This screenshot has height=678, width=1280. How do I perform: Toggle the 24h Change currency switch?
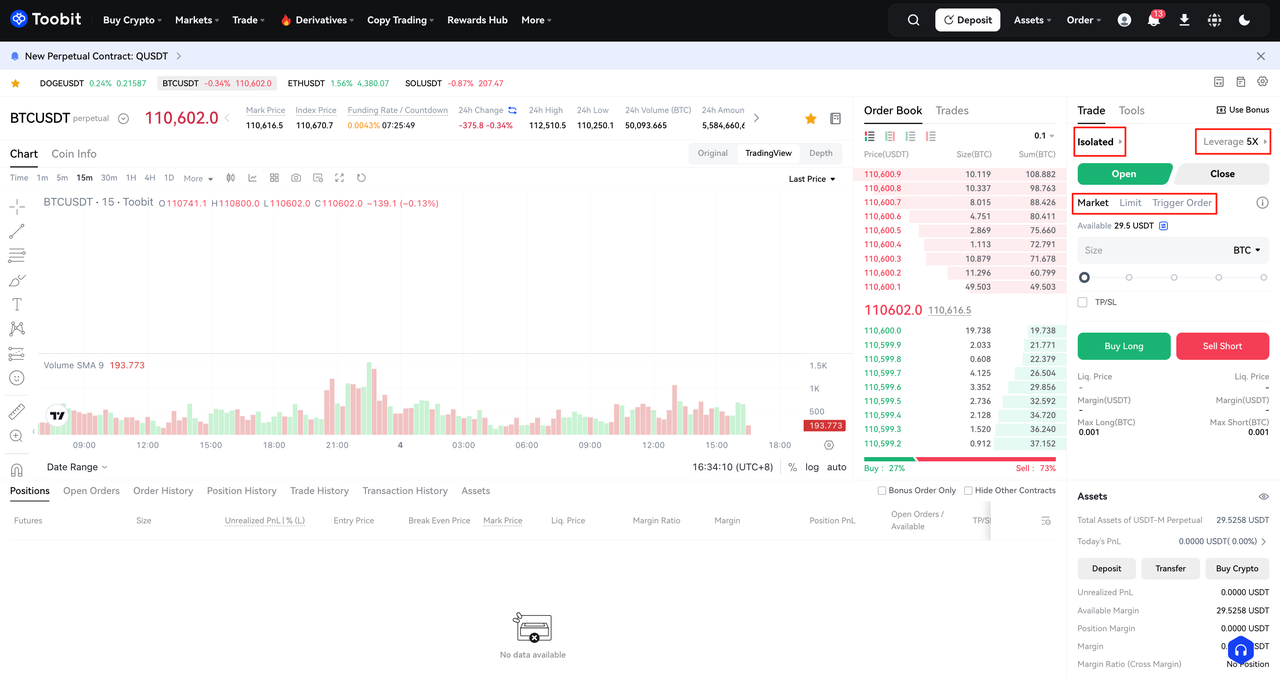(x=513, y=110)
